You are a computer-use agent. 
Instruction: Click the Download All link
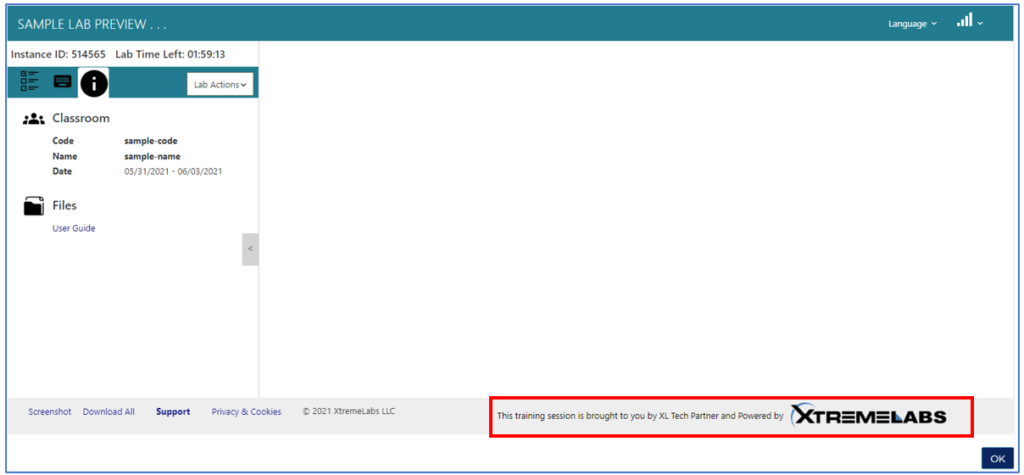coord(108,412)
